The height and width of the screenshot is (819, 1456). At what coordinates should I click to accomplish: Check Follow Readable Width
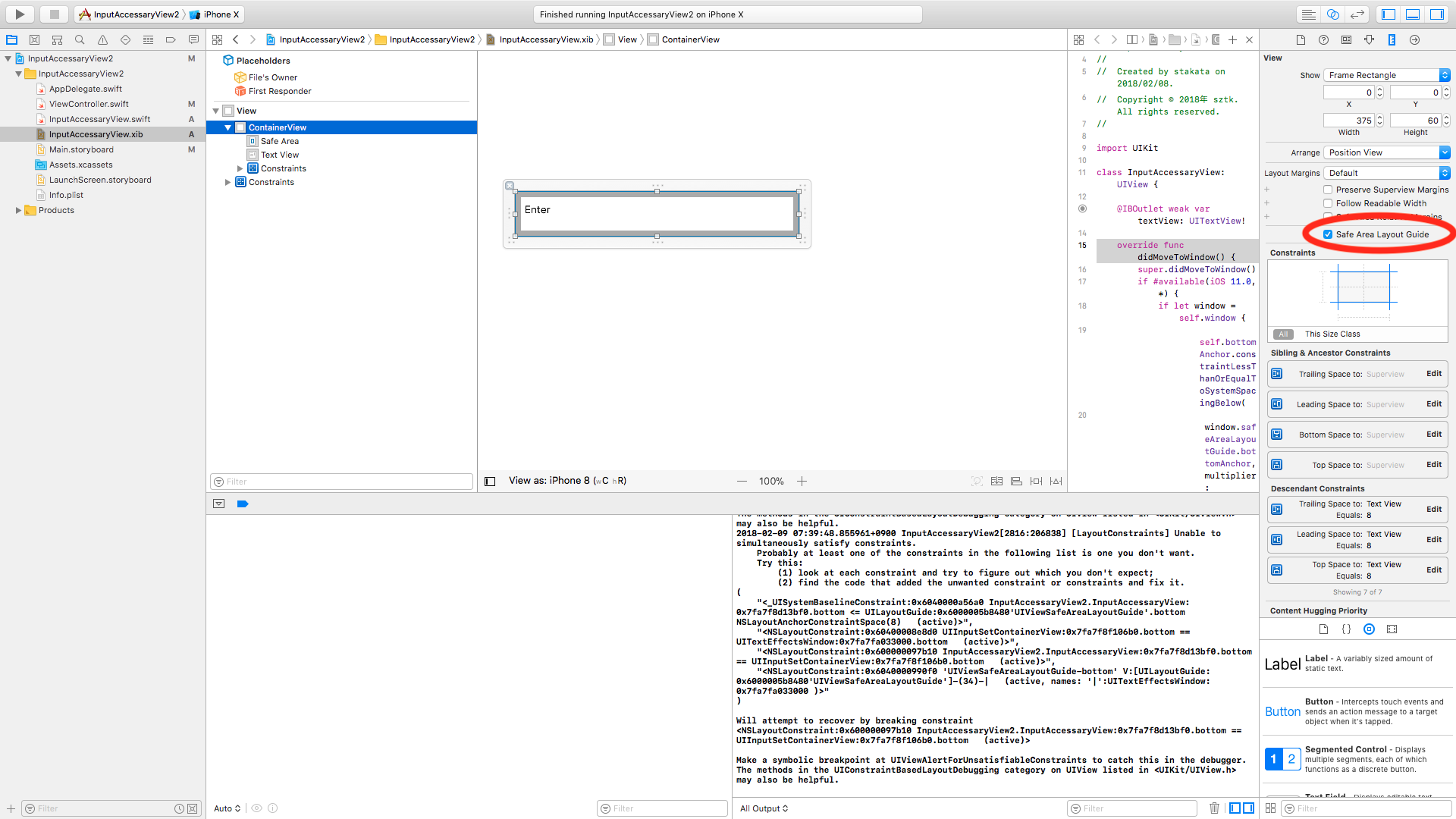click(1328, 203)
